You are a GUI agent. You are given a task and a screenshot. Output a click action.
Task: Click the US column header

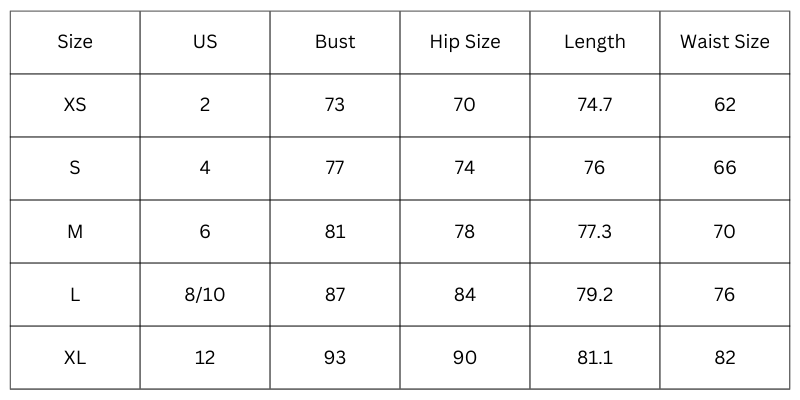[x=205, y=42]
